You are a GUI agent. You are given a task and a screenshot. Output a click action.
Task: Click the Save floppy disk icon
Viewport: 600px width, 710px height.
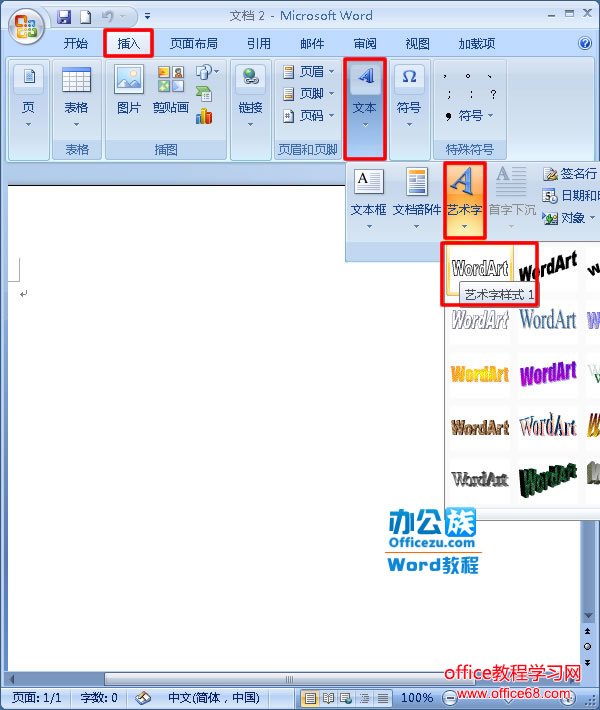click(64, 17)
